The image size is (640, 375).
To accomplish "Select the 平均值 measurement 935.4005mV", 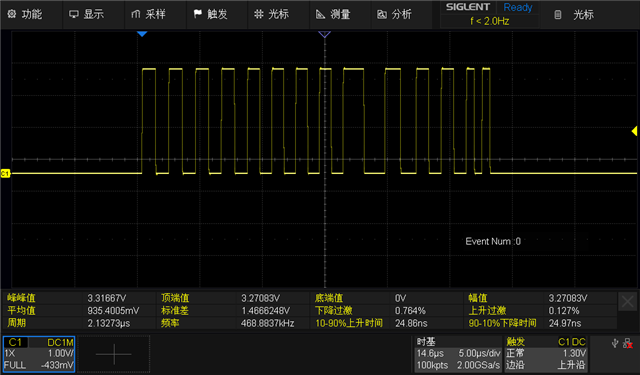I will [x=113, y=311].
